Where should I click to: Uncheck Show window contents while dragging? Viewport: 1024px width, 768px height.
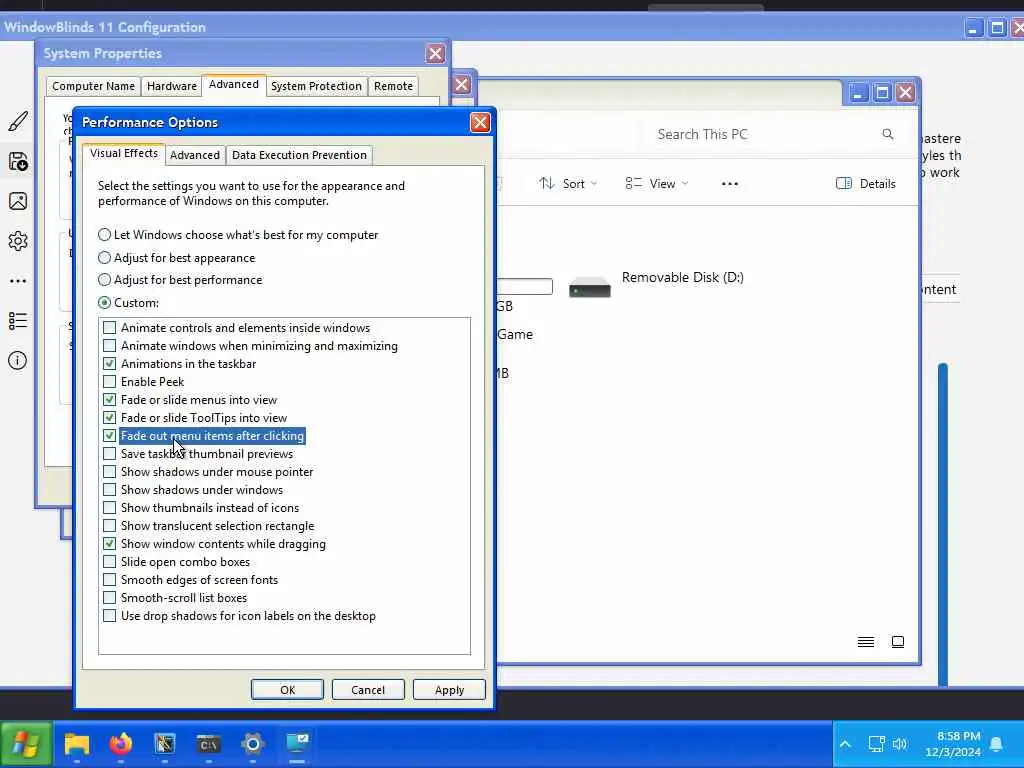pos(110,544)
